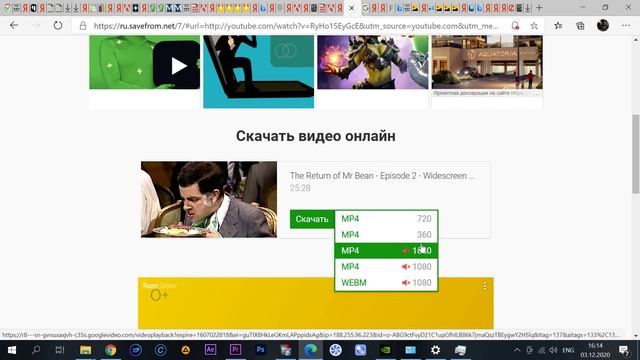Open NVIDIA app from taskbar
640x360 pixels.
click(385, 350)
